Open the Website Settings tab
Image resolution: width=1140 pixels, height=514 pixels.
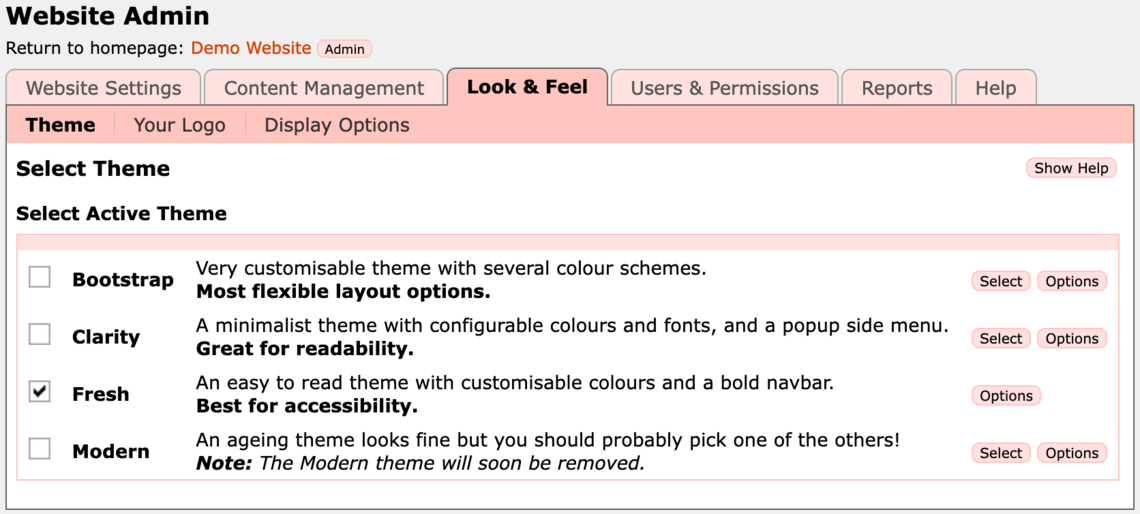pyautogui.click(x=103, y=88)
